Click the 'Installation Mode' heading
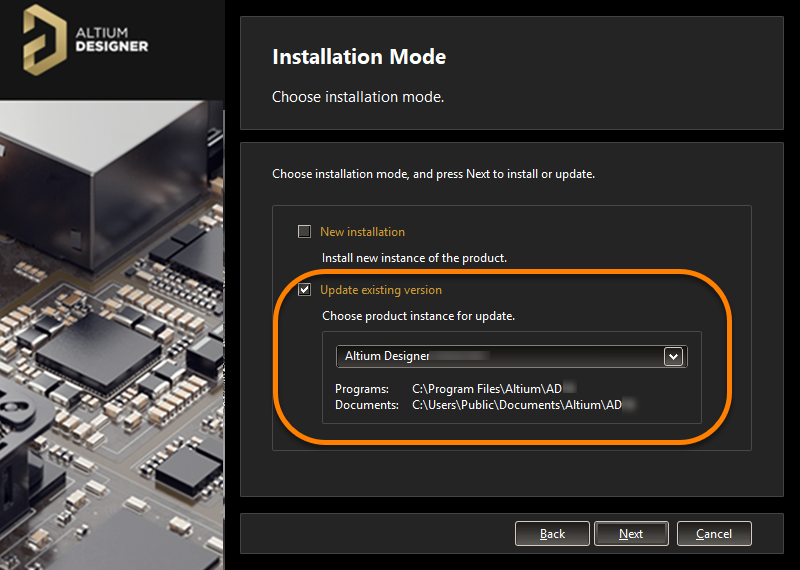Screen dimensions: 800x570 [x=359, y=57]
